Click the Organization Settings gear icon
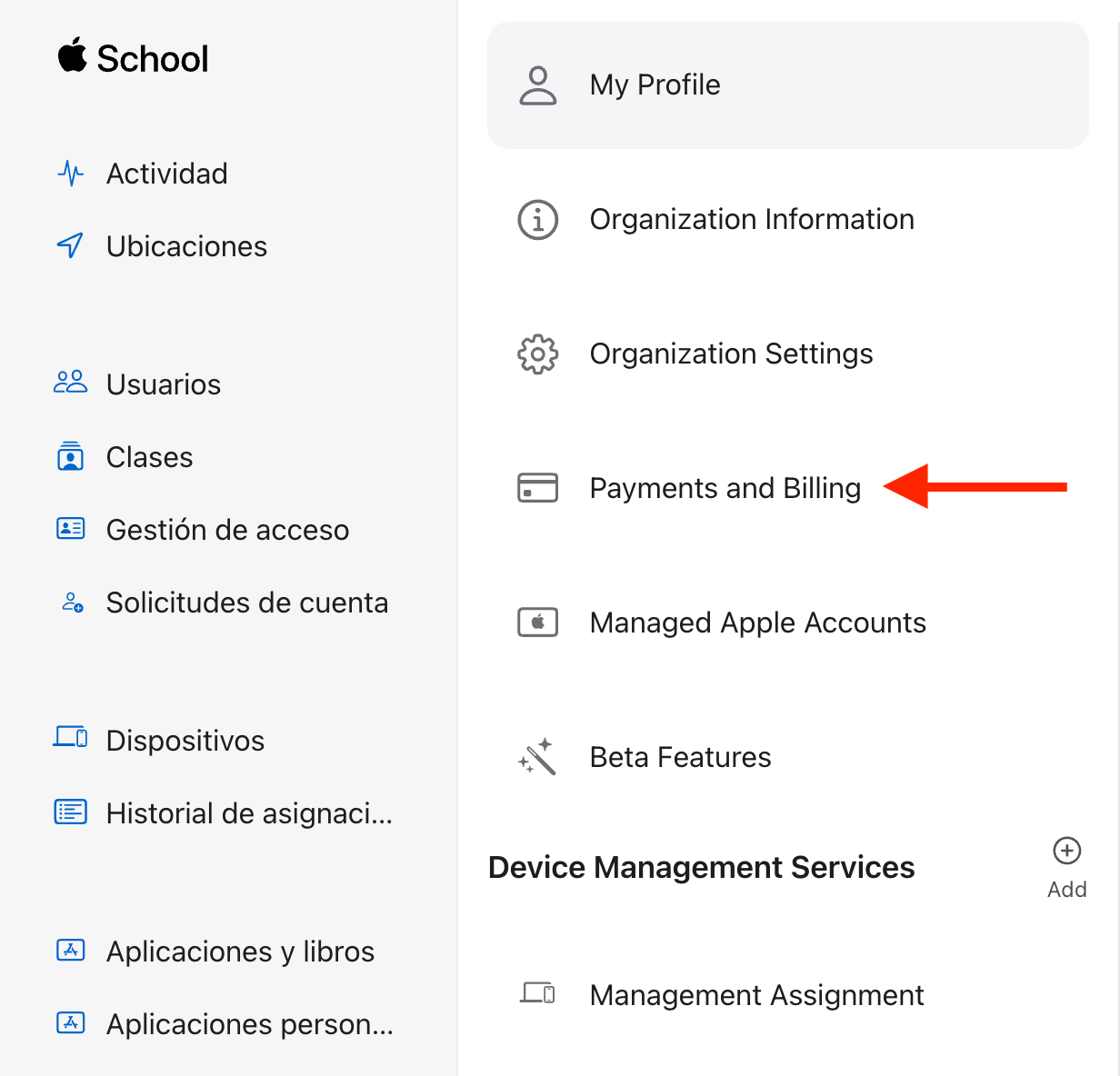The height and width of the screenshot is (1076, 1120). [537, 354]
